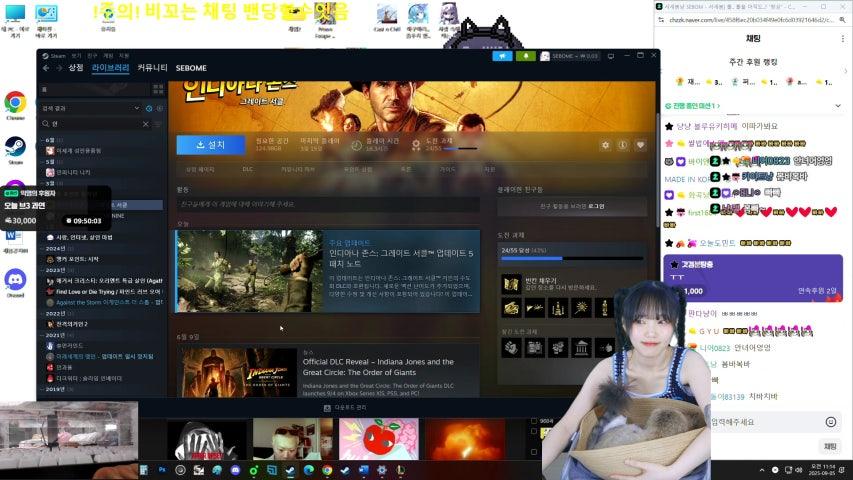Open the library collections grid view icon
Image resolution: width=853 pixels, height=480 pixels.
pos(158,89)
